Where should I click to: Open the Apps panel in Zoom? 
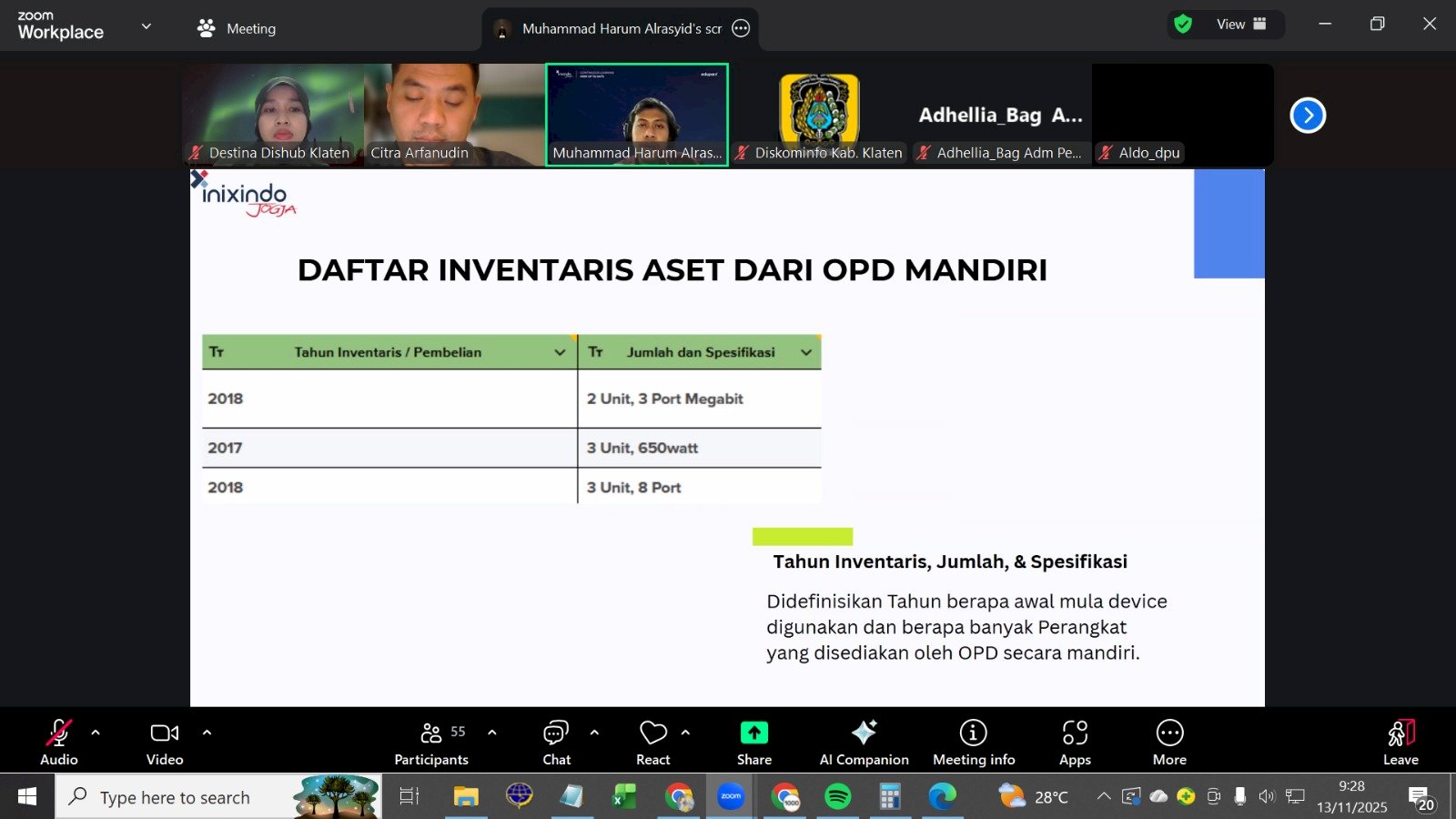point(1075,739)
